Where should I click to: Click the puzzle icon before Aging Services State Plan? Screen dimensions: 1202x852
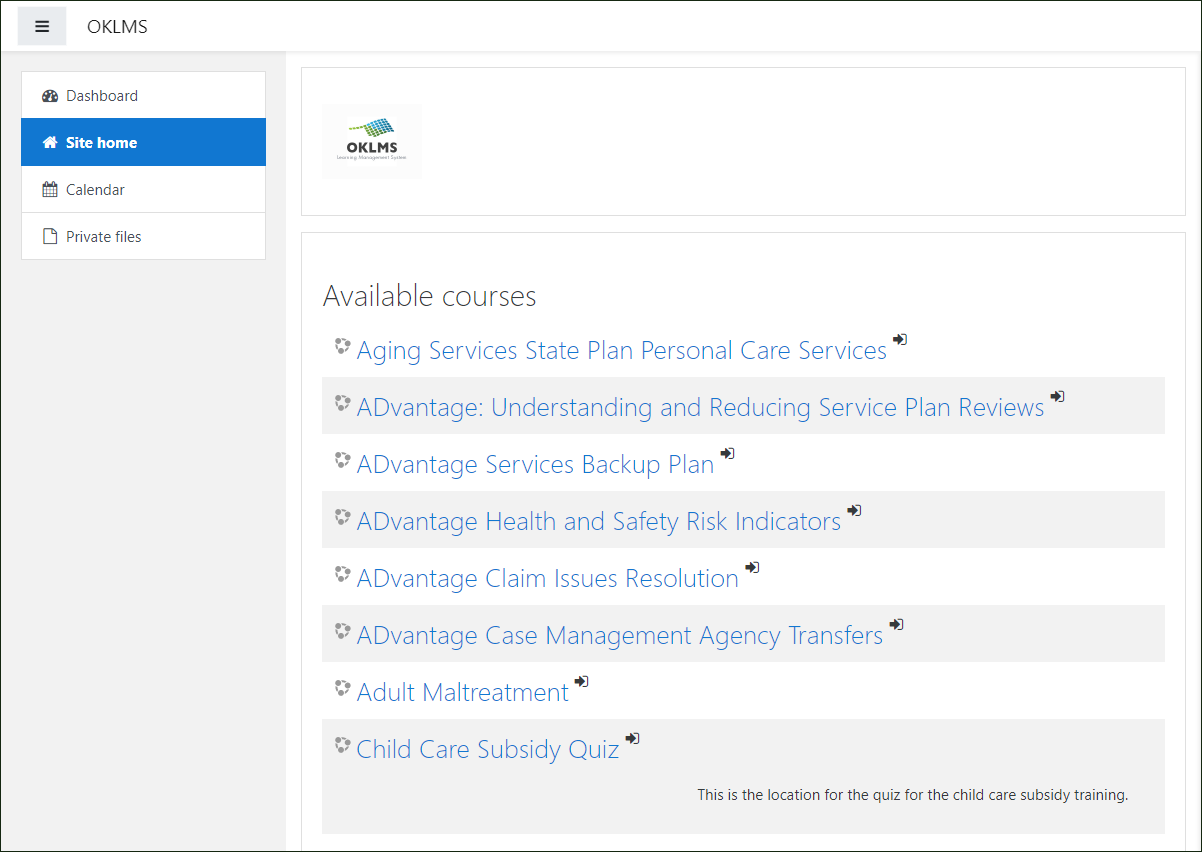click(341, 345)
